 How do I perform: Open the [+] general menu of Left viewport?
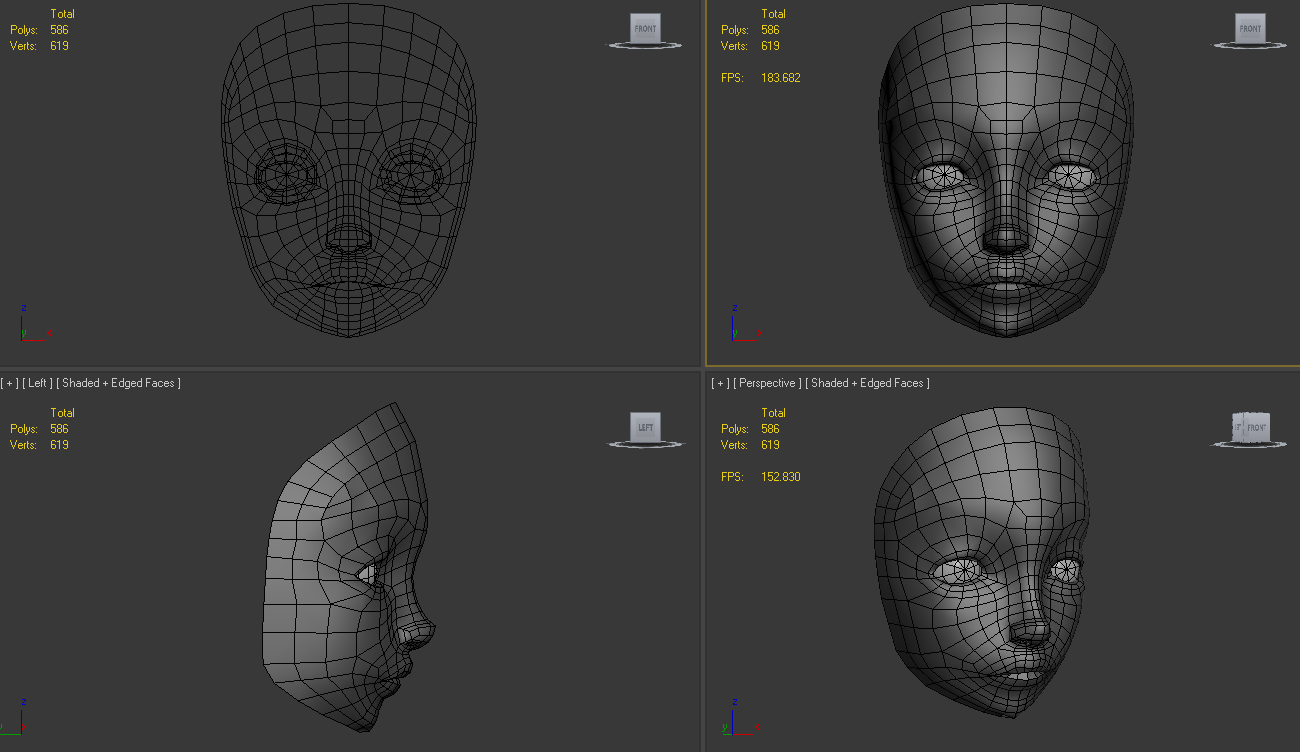click(9, 383)
